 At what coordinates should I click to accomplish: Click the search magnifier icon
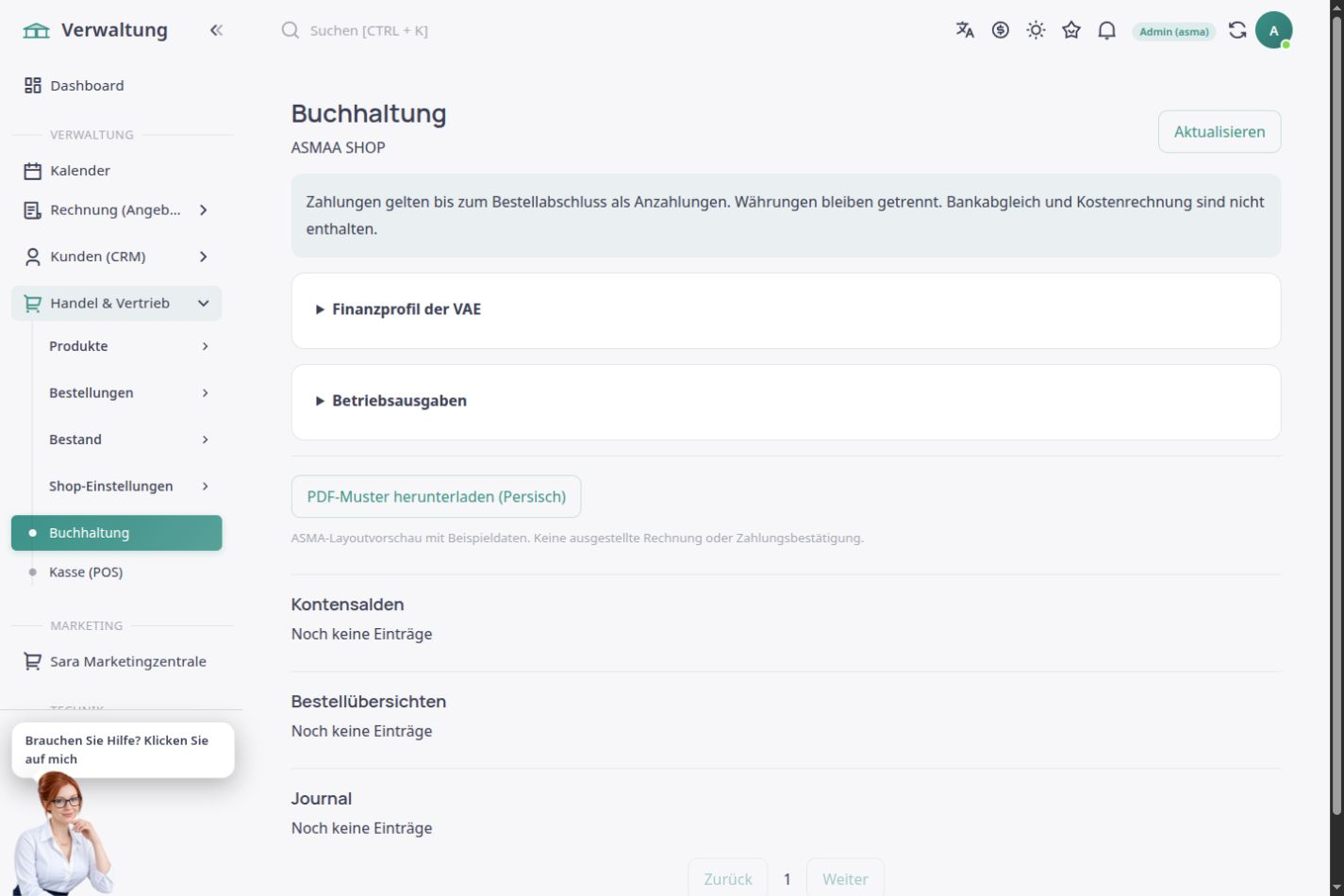(290, 30)
